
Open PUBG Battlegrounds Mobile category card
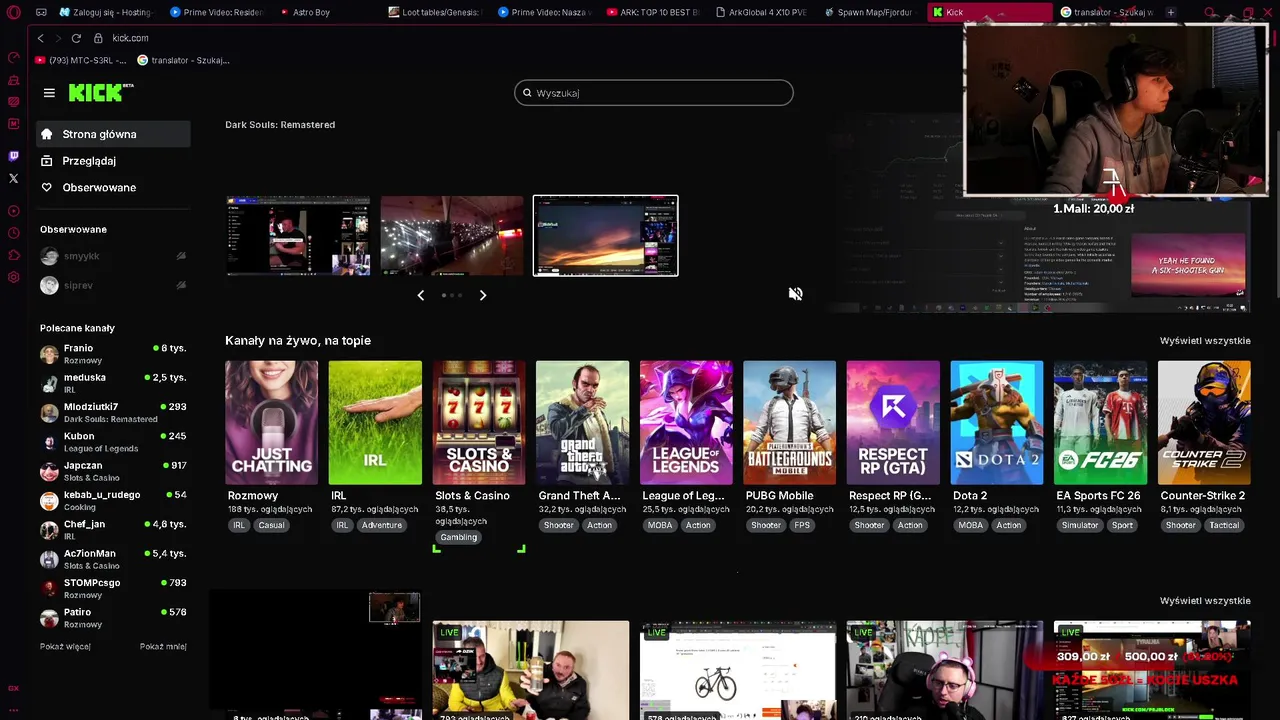click(789, 422)
